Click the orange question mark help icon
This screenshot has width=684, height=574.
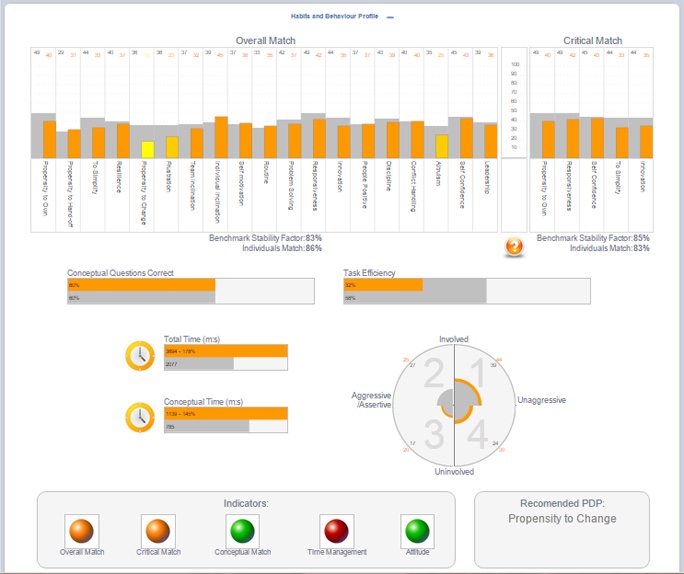pyautogui.click(x=514, y=247)
